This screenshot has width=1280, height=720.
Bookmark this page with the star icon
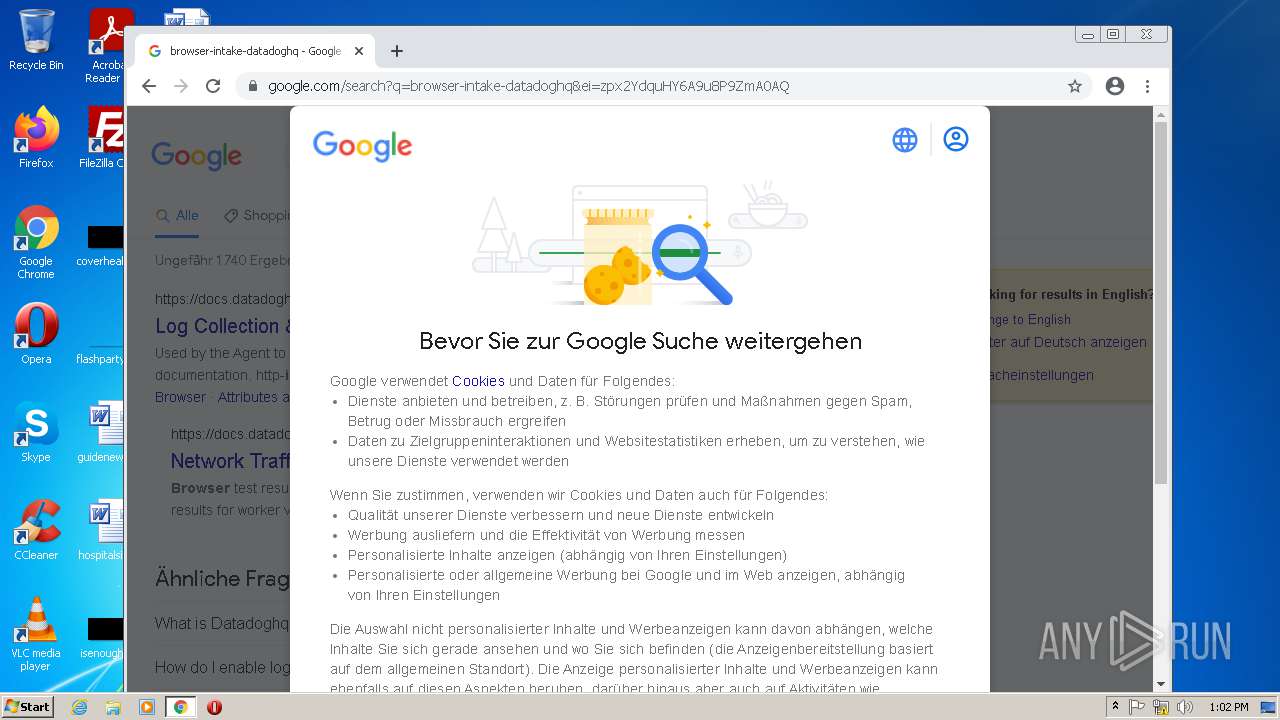pos(1075,86)
